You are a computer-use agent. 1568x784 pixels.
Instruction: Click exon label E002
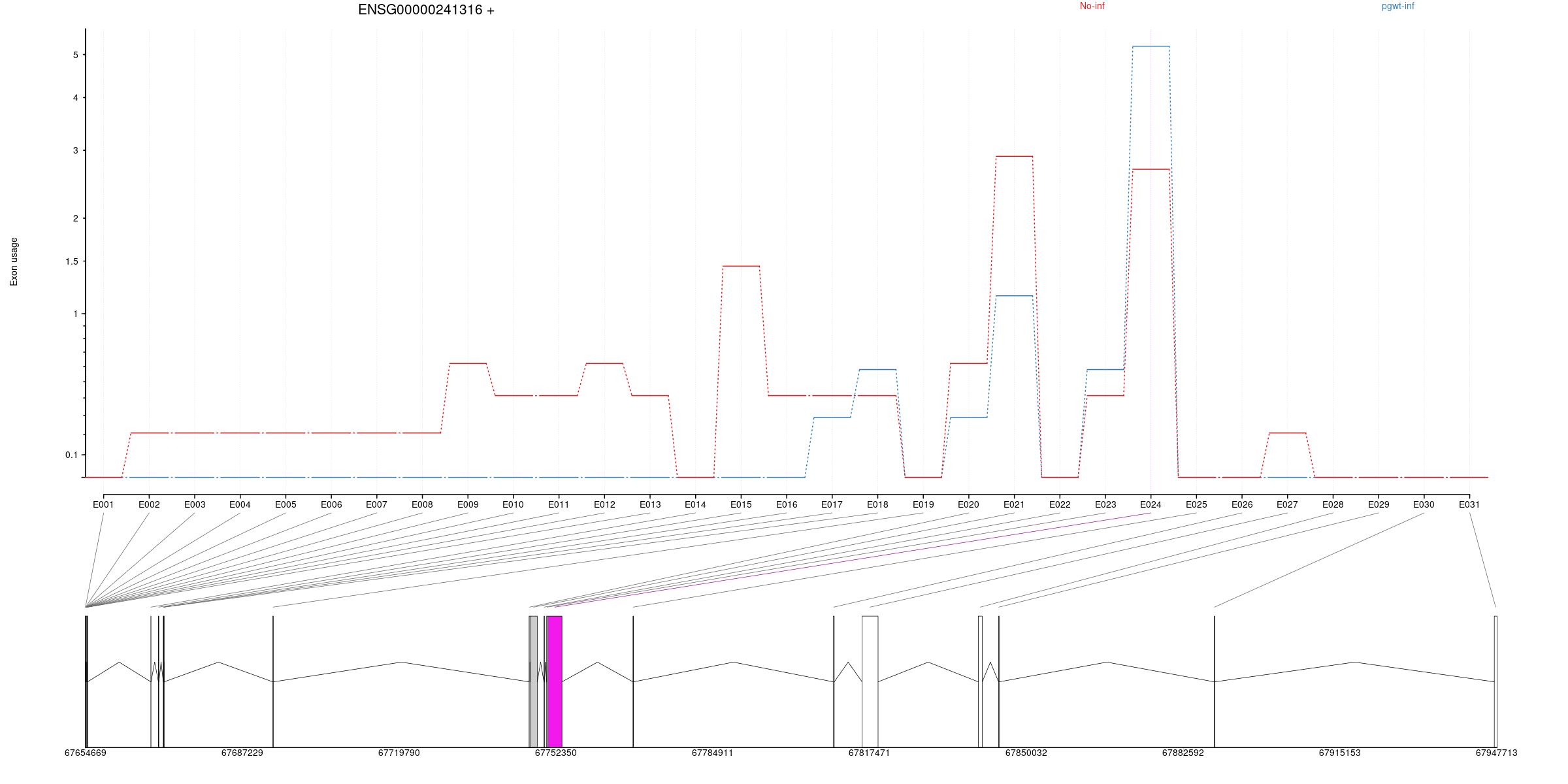point(149,504)
